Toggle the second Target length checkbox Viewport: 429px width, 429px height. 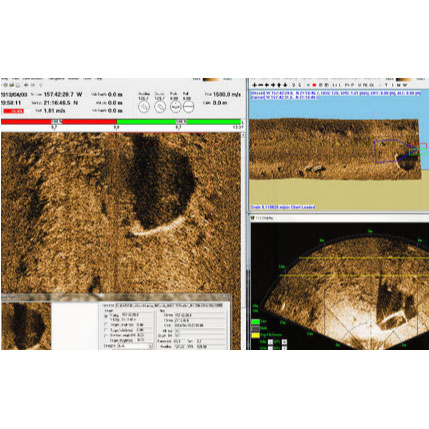coord(106,330)
